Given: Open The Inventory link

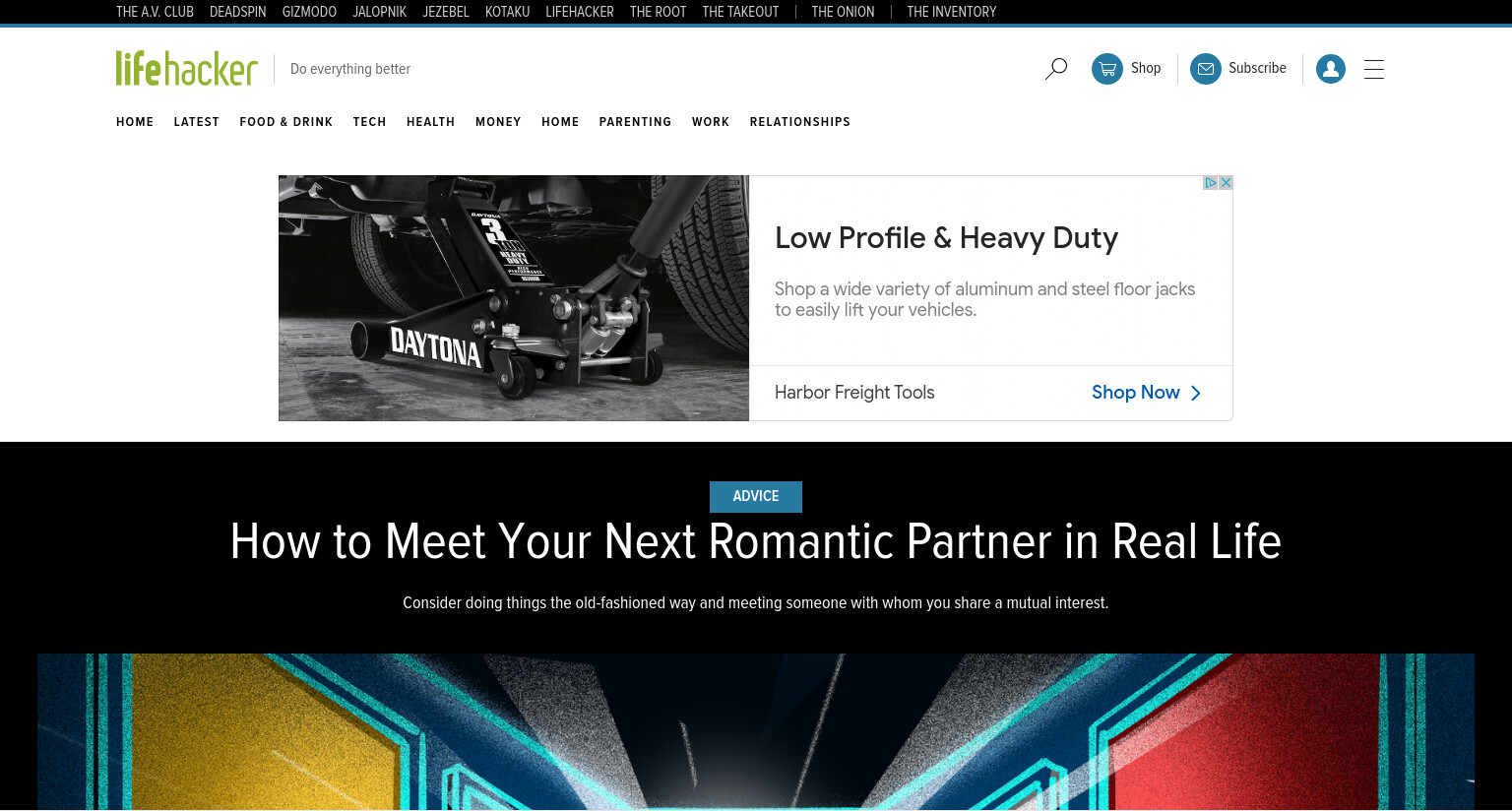Looking at the screenshot, I should 952,12.
